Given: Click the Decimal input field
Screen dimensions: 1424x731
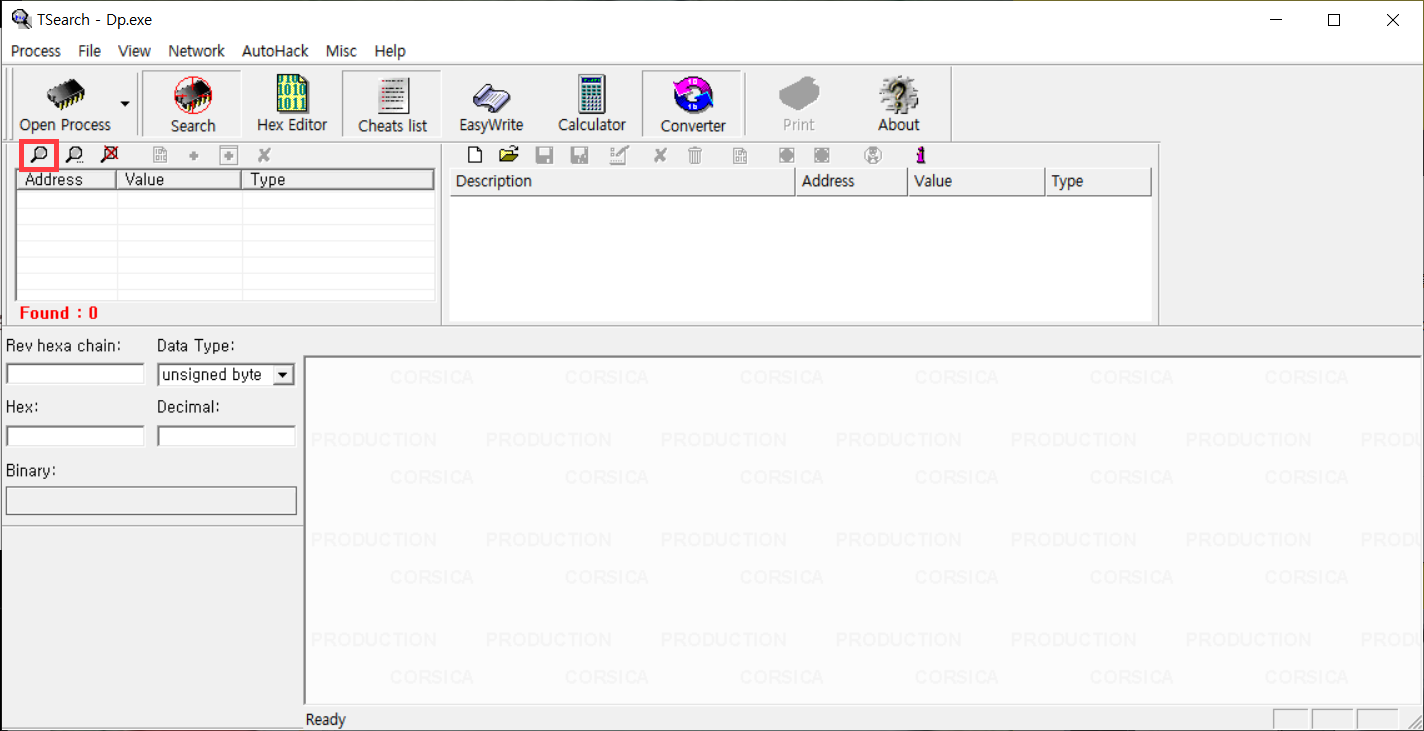Looking at the screenshot, I should pos(226,436).
